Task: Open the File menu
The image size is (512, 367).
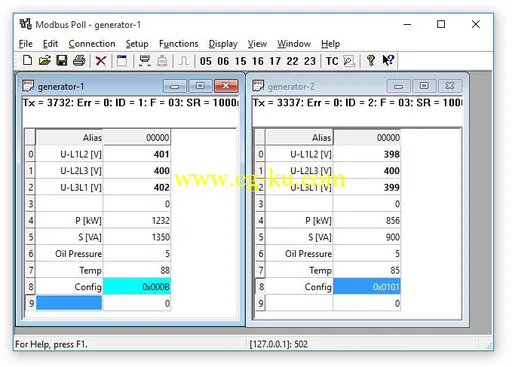Action: pos(26,44)
